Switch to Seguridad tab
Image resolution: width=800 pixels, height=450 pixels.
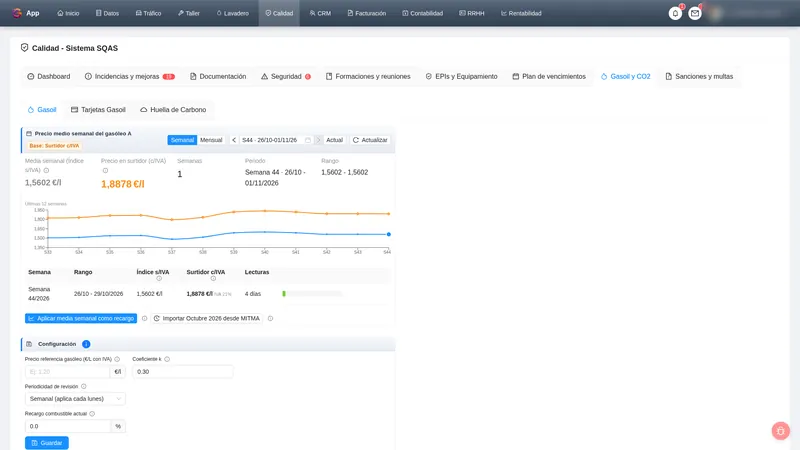[x=286, y=77]
